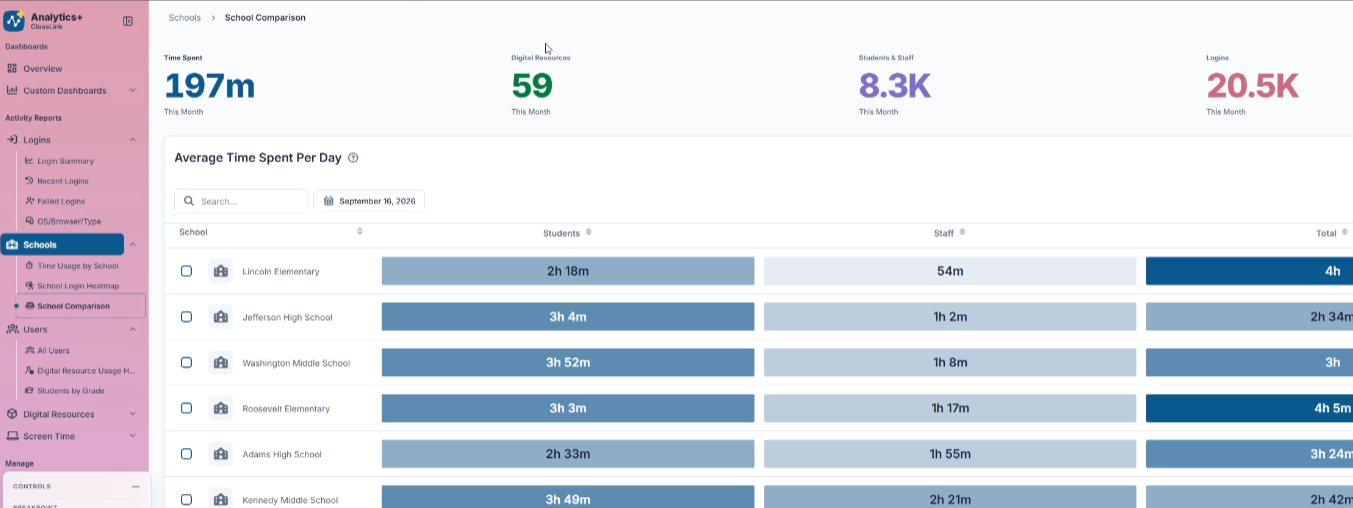Click the Custom Dashboards chart icon
The height and width of the screenshot is (508, 1353).
[x=12, y=91]
